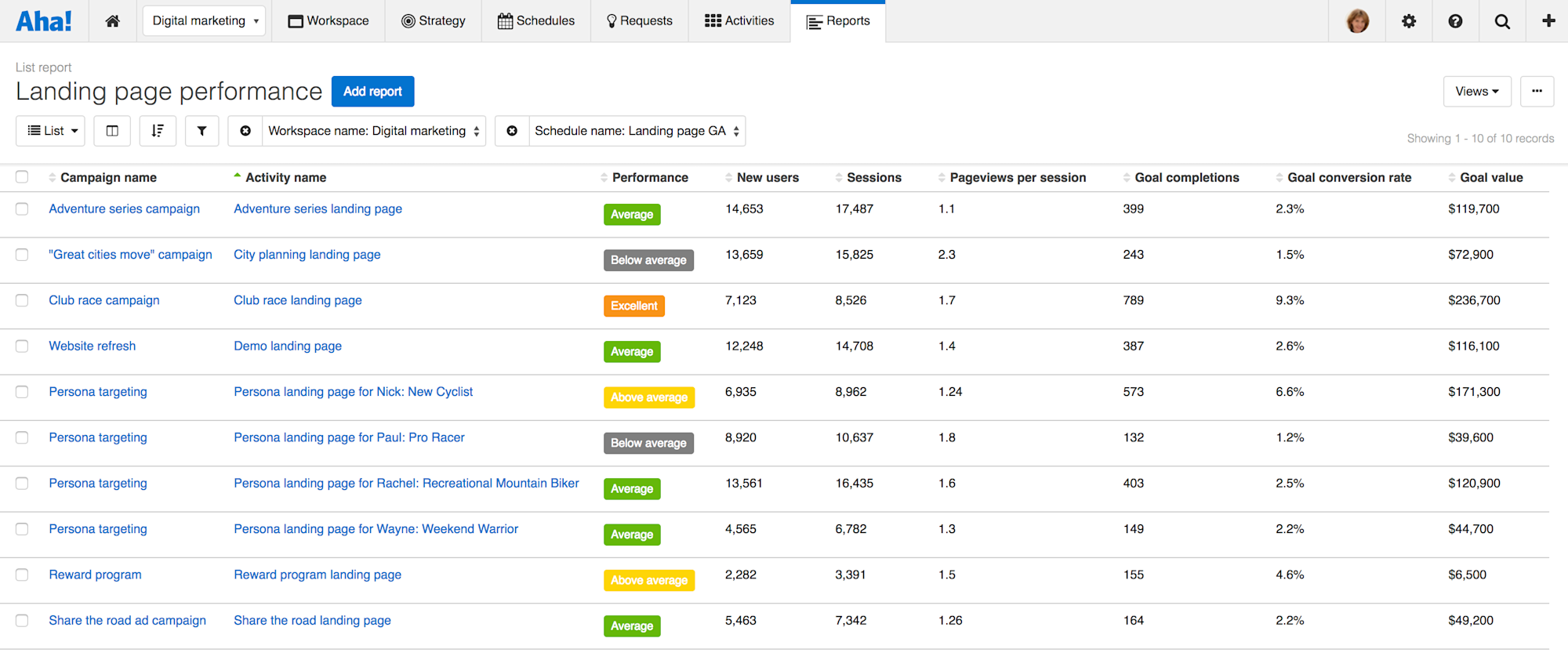The width and height of the screenshot is (1568, 660).
Task: Open the user avatar menu
Action: point(1358,21)
